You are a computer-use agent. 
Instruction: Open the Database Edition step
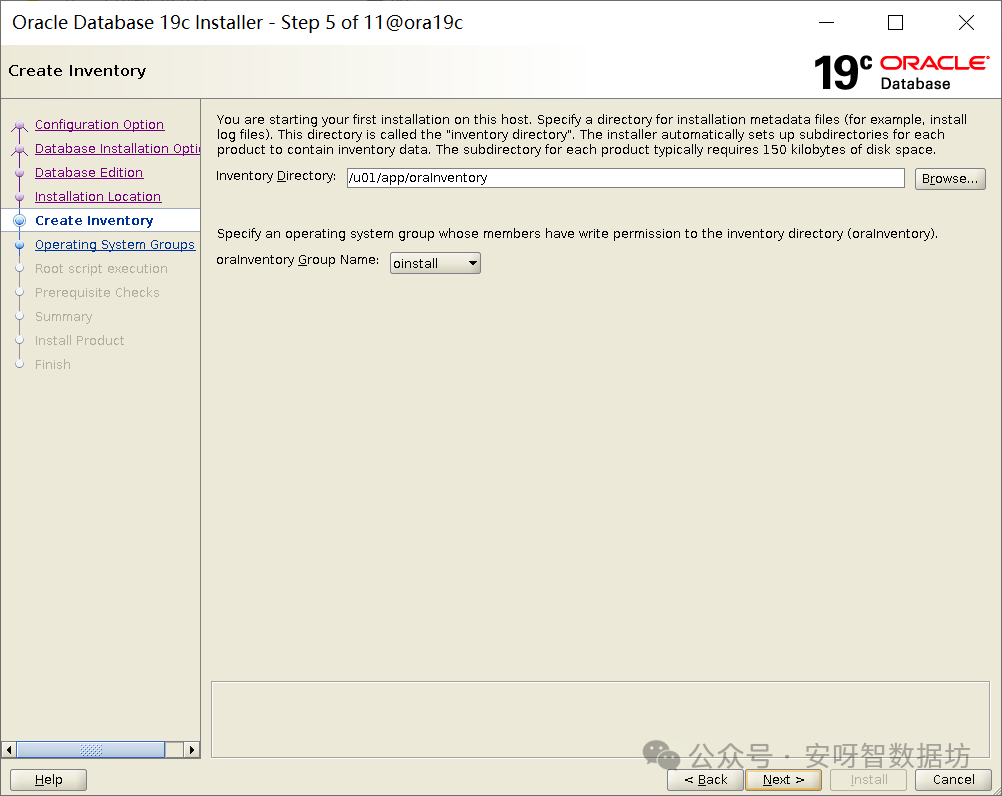pos(89,172)
